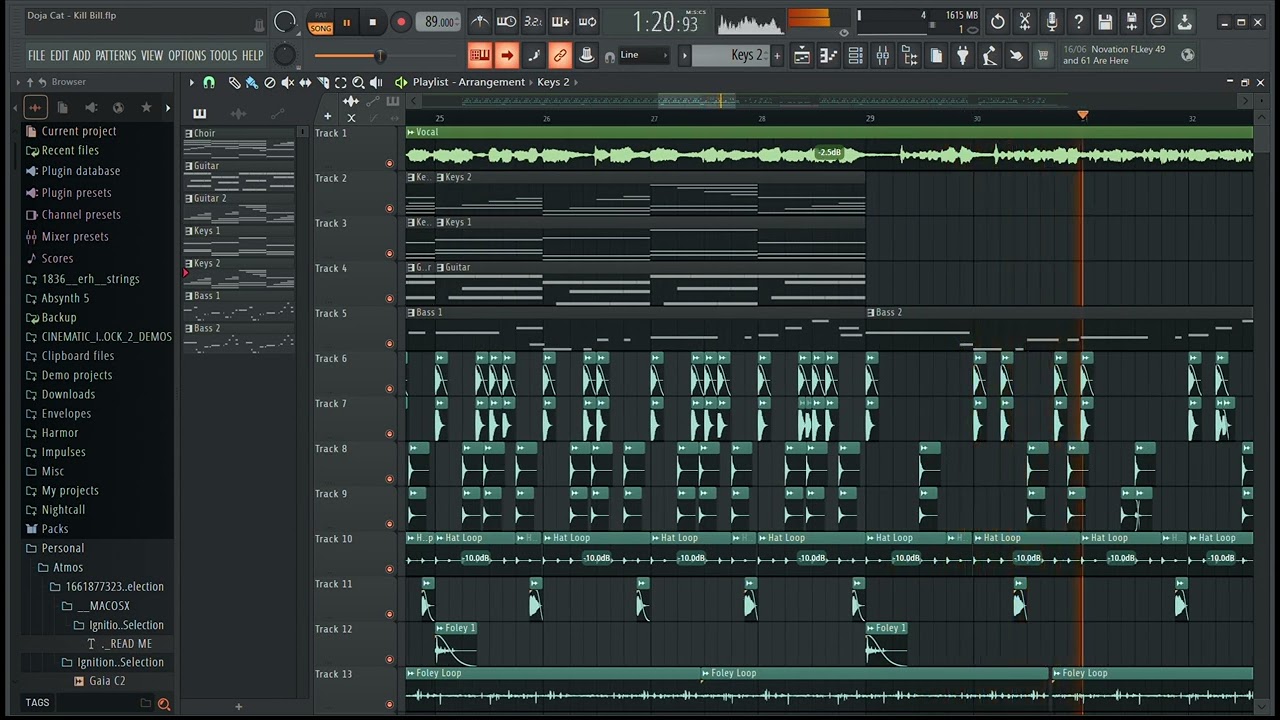Screen dimensions: 1280x720
Task: Switch to PAT mode
Action: tap(320, 16)
